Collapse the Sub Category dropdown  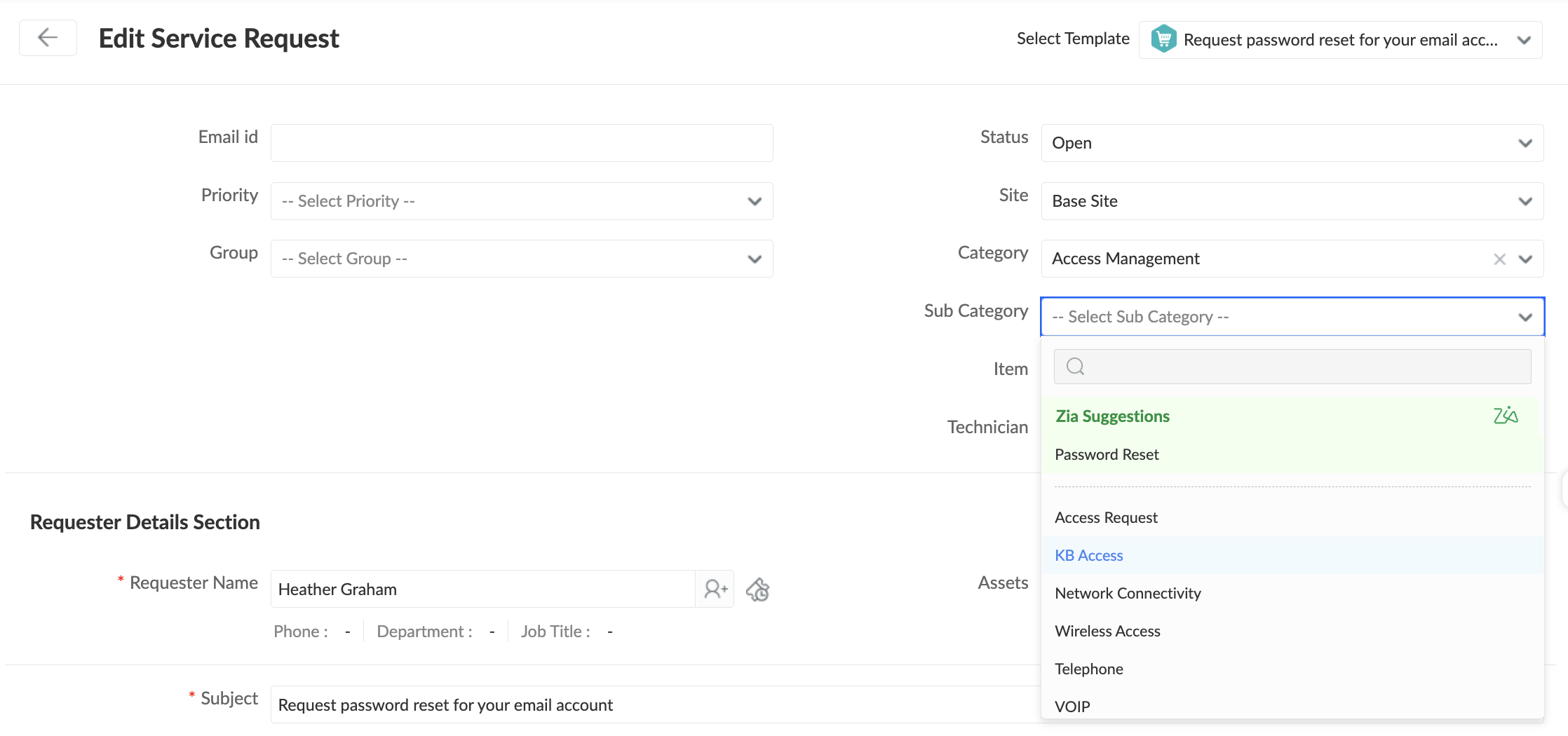click(1525, 318)
